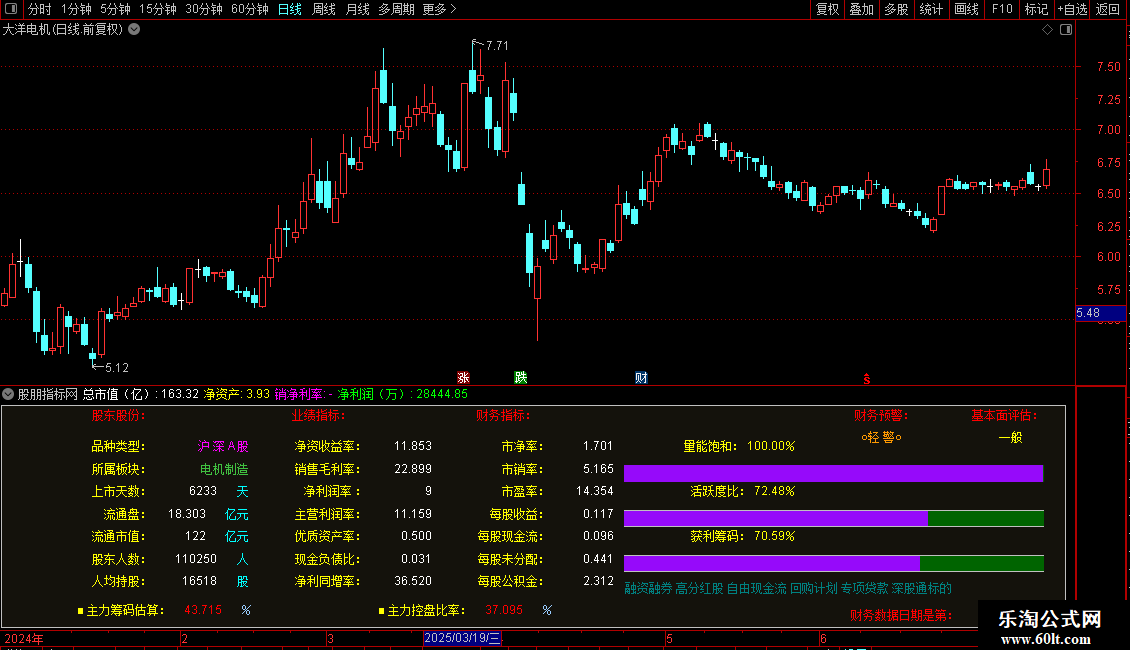The image size is (1130, 650).
Task: Click the 主力控盘比率 value 37.095
Action: (504, 610)
